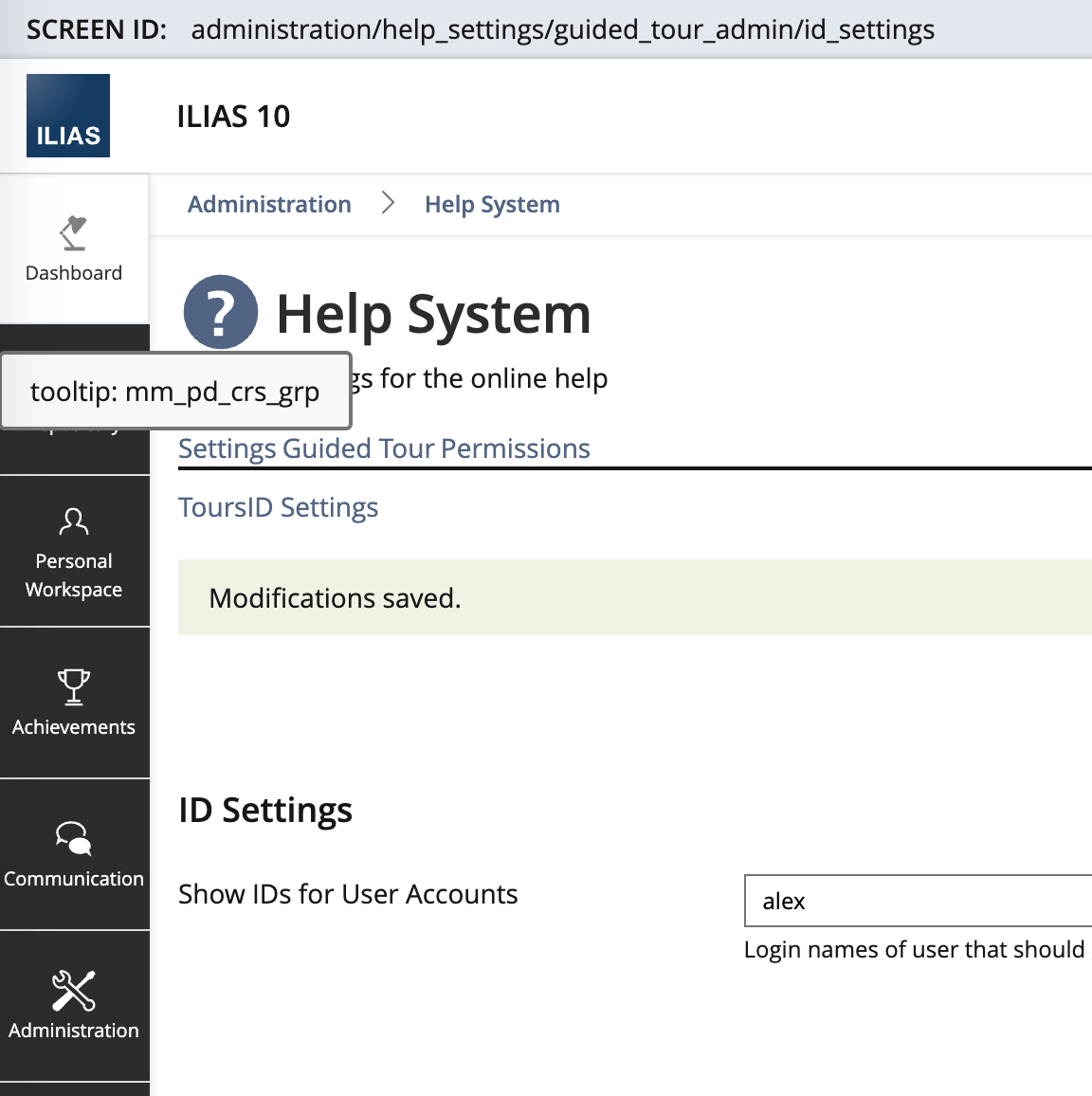
Task: Open the Dashboard lamp icon
Action: tap(73, 233)
